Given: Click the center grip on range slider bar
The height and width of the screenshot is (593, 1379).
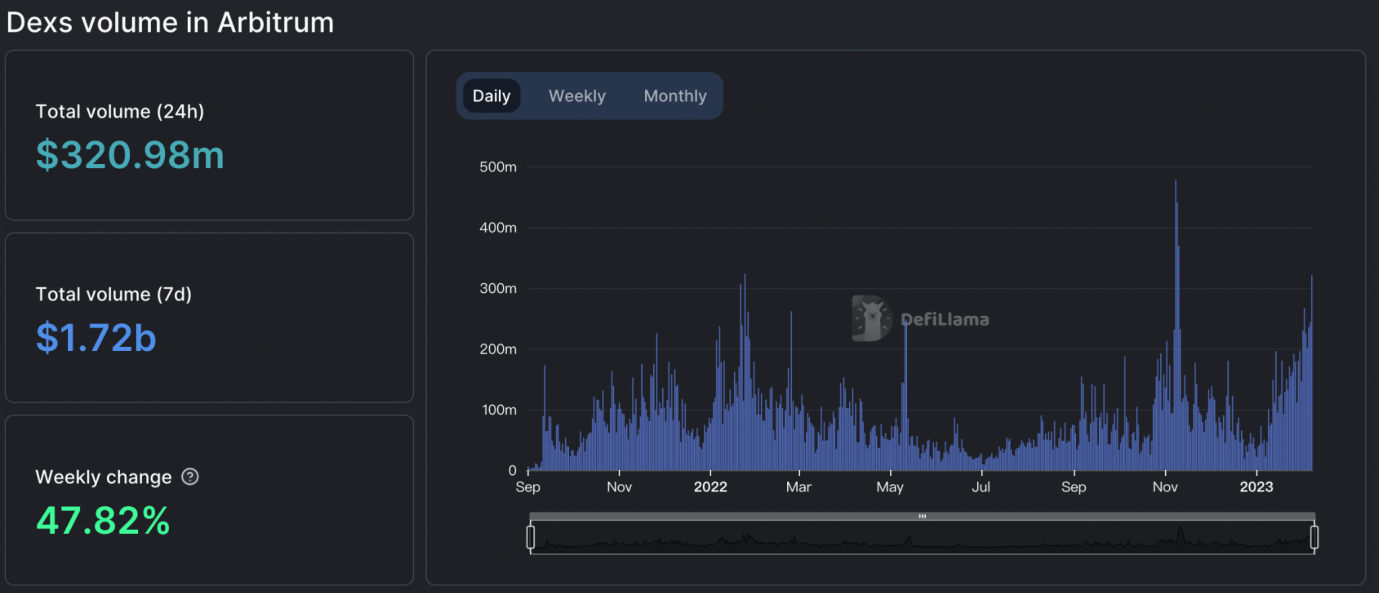Looking at the screenshot, I should point(922,516).
